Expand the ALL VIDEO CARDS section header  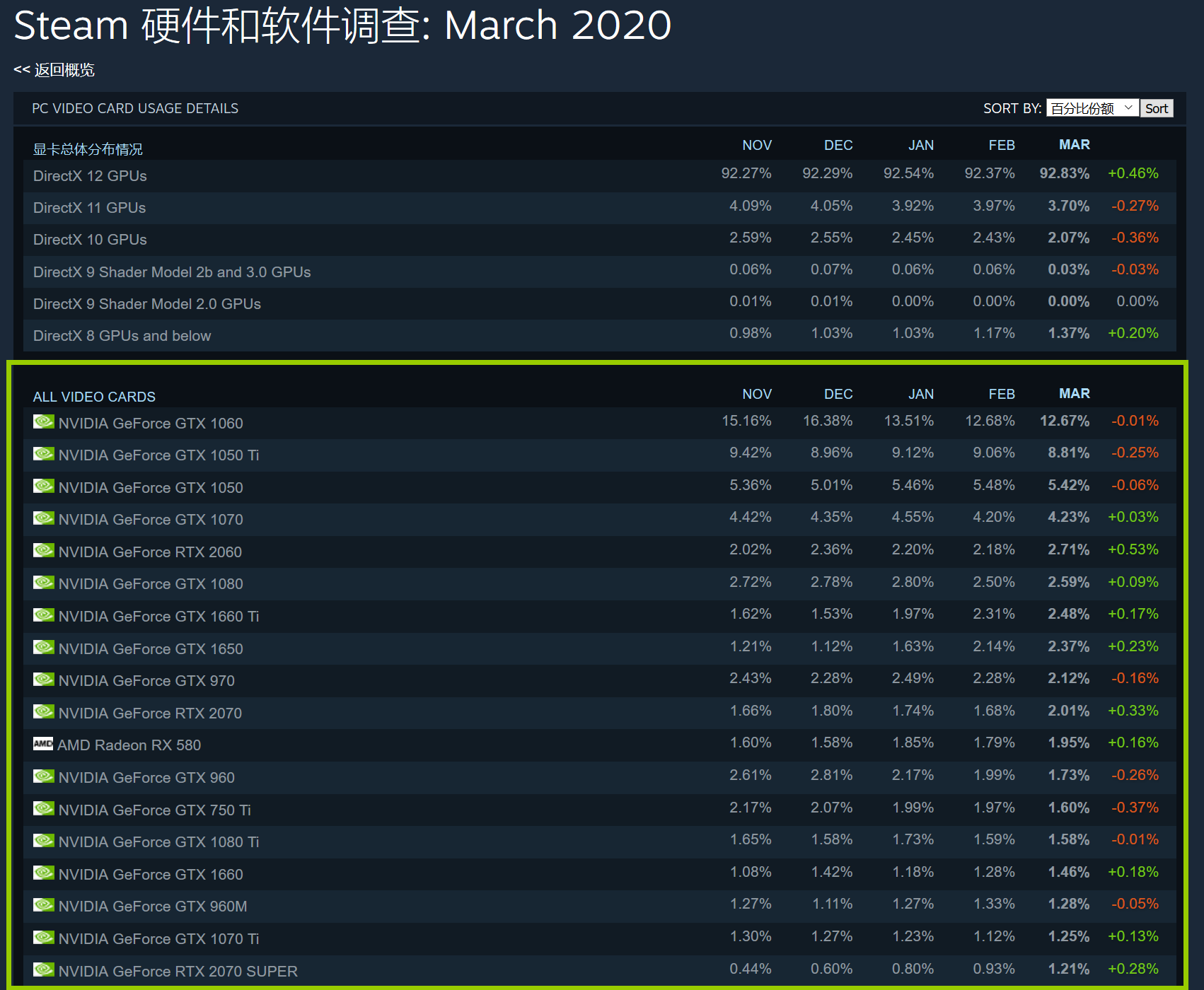(x=94, y=397)
